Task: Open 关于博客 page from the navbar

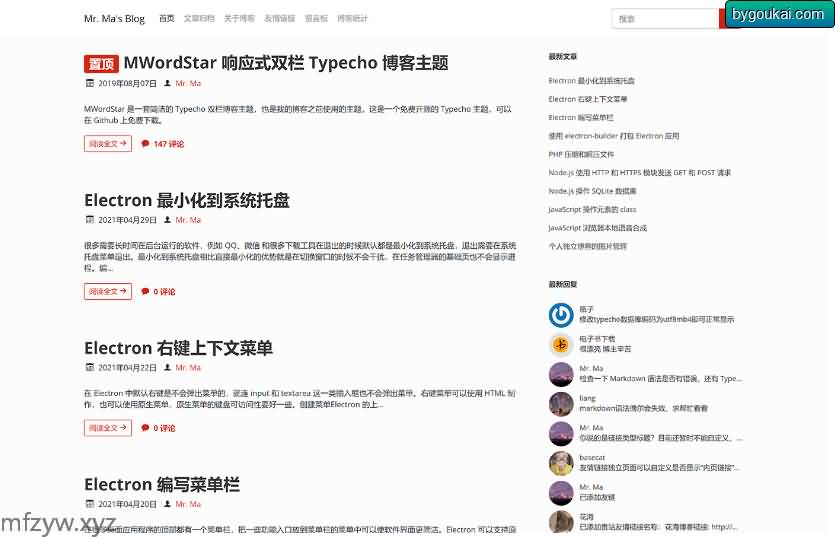Action: pos(239,18)
